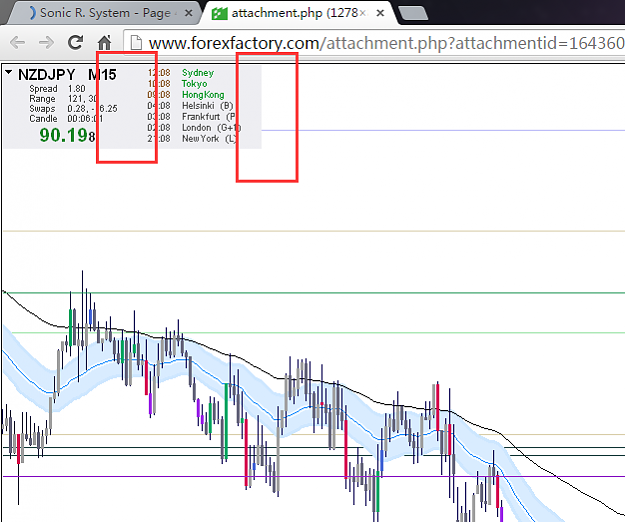Expand the NZDJPY chart triangle arrow
The width and height of the screenshot is (625, 522).
pyautogui.click(x=8, y=72)
